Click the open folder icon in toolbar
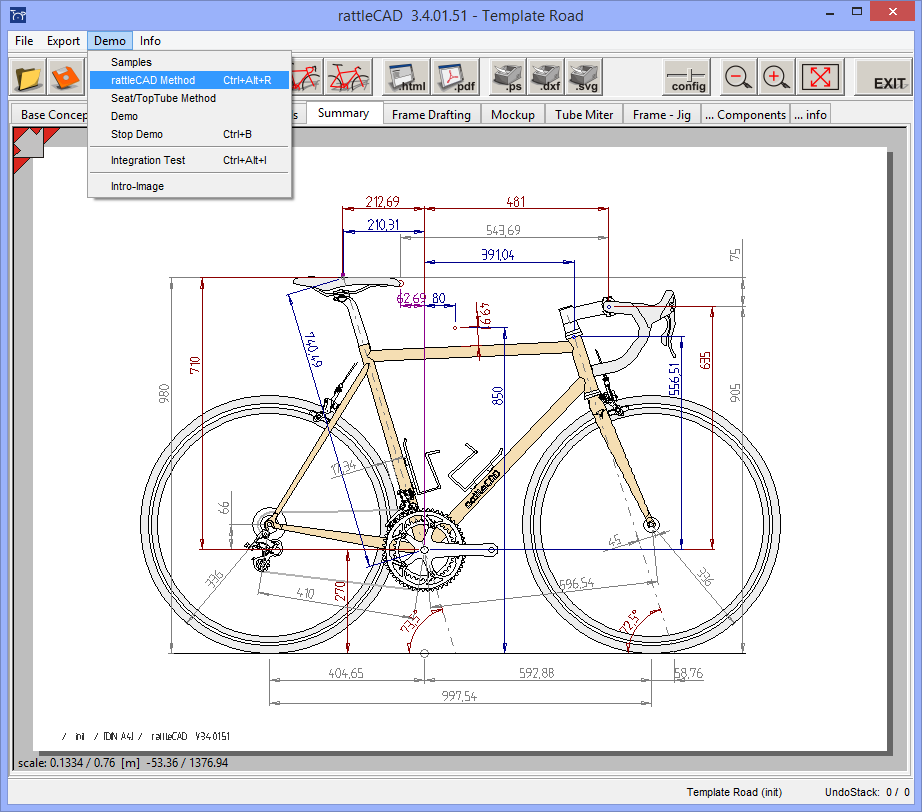The height and width of the screenshot is (812, 922). coord(27,77)
